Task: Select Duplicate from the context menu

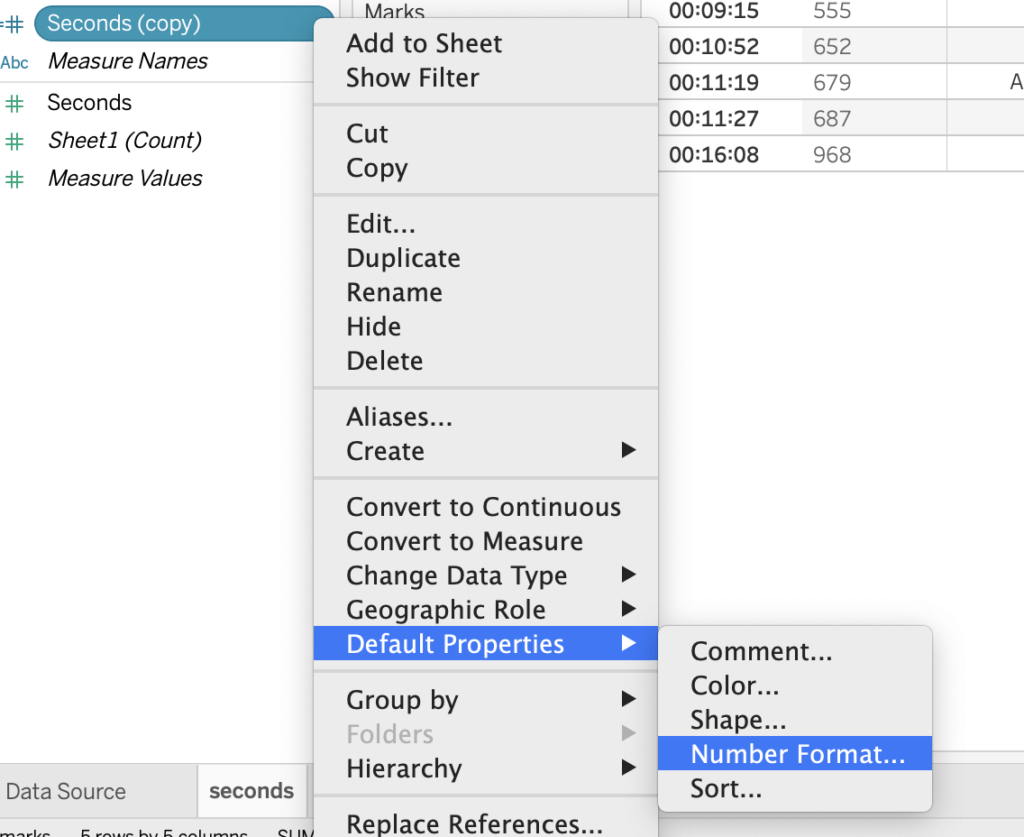Action: click(403, 258)
